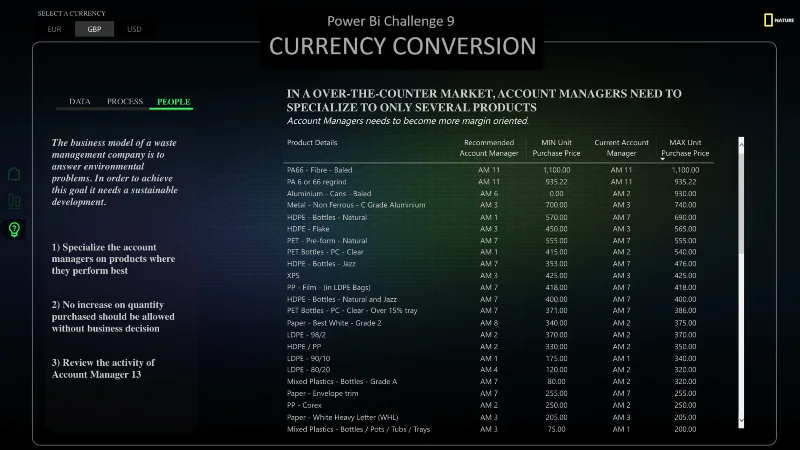Select HDPE - Bottles - Natural row
The height and width of the screenshot is (450, 800).
coord(498,217)
